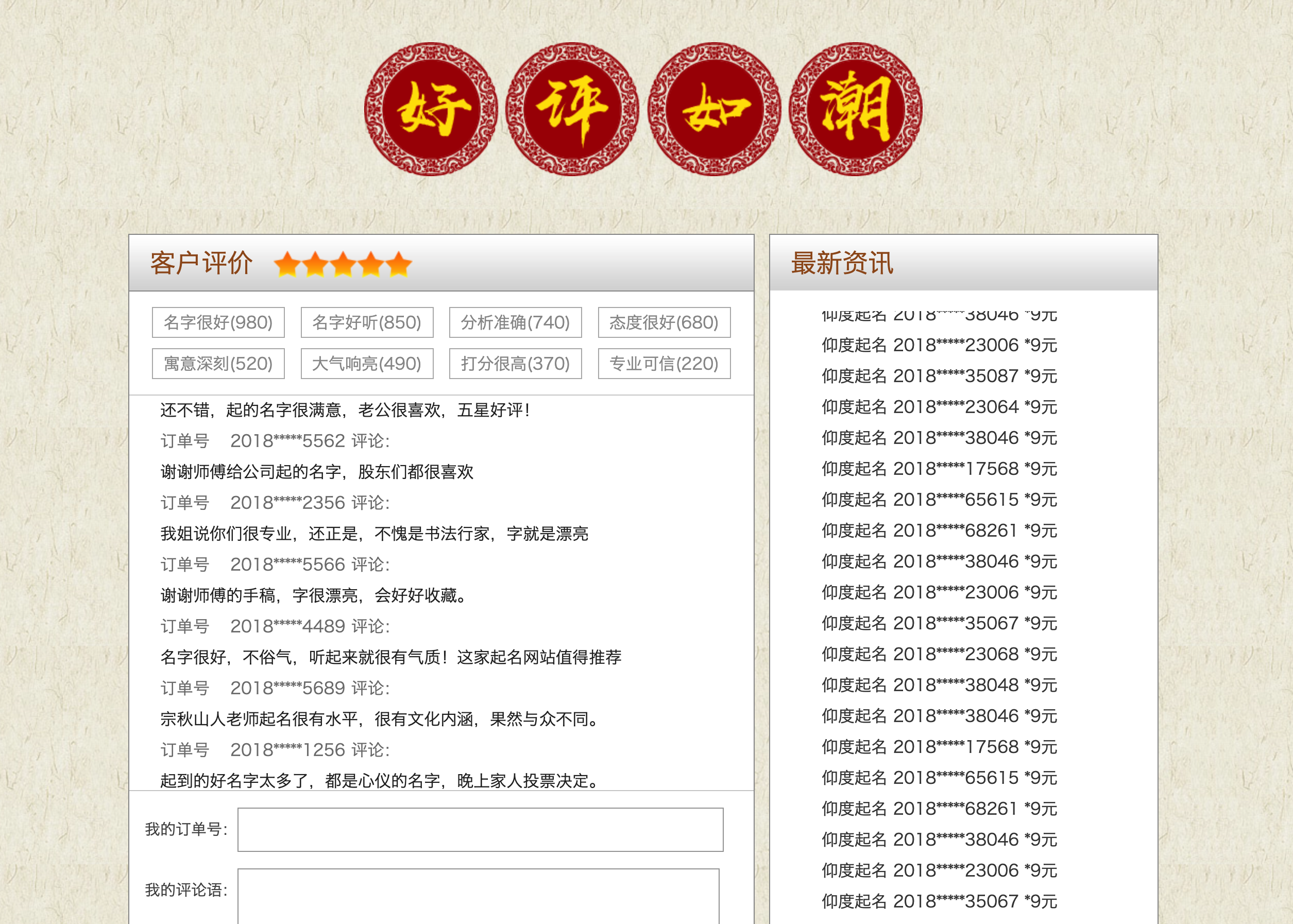
Task: Click the five-star rating icon
Action: [343, 264]
